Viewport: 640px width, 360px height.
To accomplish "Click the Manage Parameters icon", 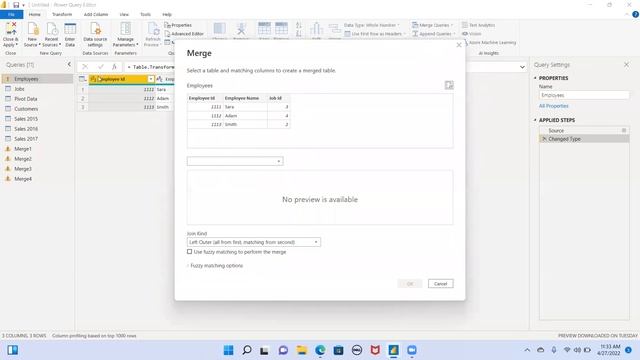I will point(126,29).
